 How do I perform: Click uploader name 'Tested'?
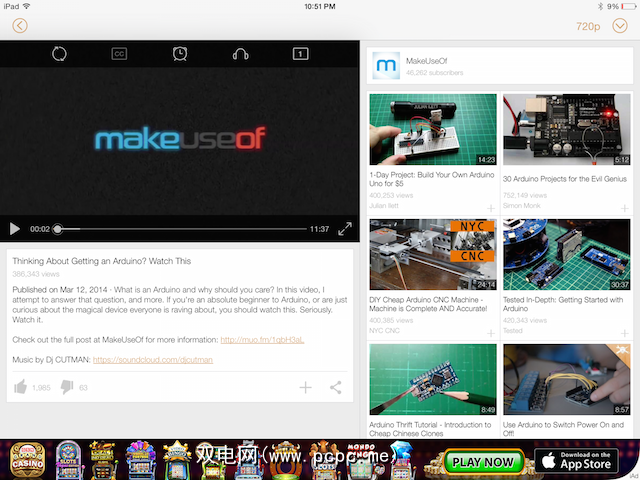[513, 331]
